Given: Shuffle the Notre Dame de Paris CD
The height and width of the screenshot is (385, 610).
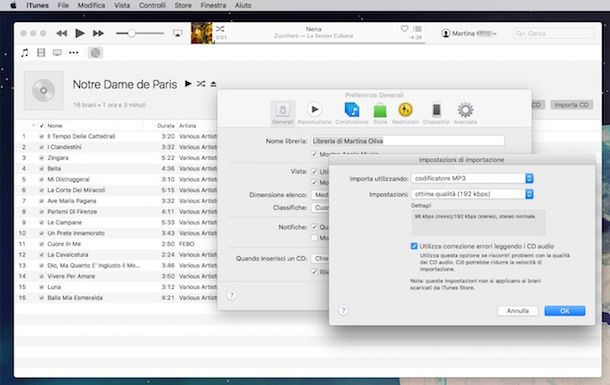Looking at the screenshot, I should 201,84.
